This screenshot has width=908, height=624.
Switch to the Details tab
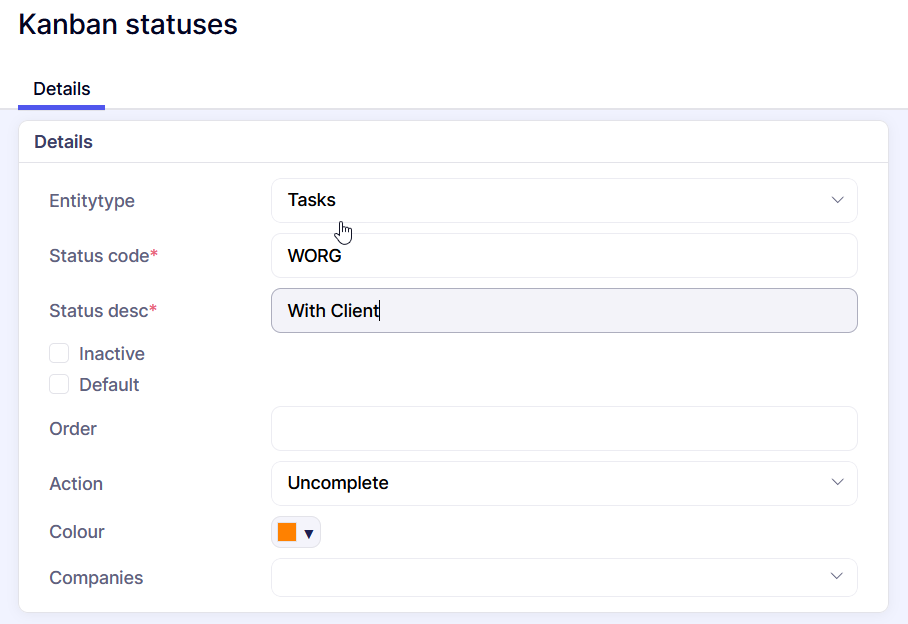point(61,89)
